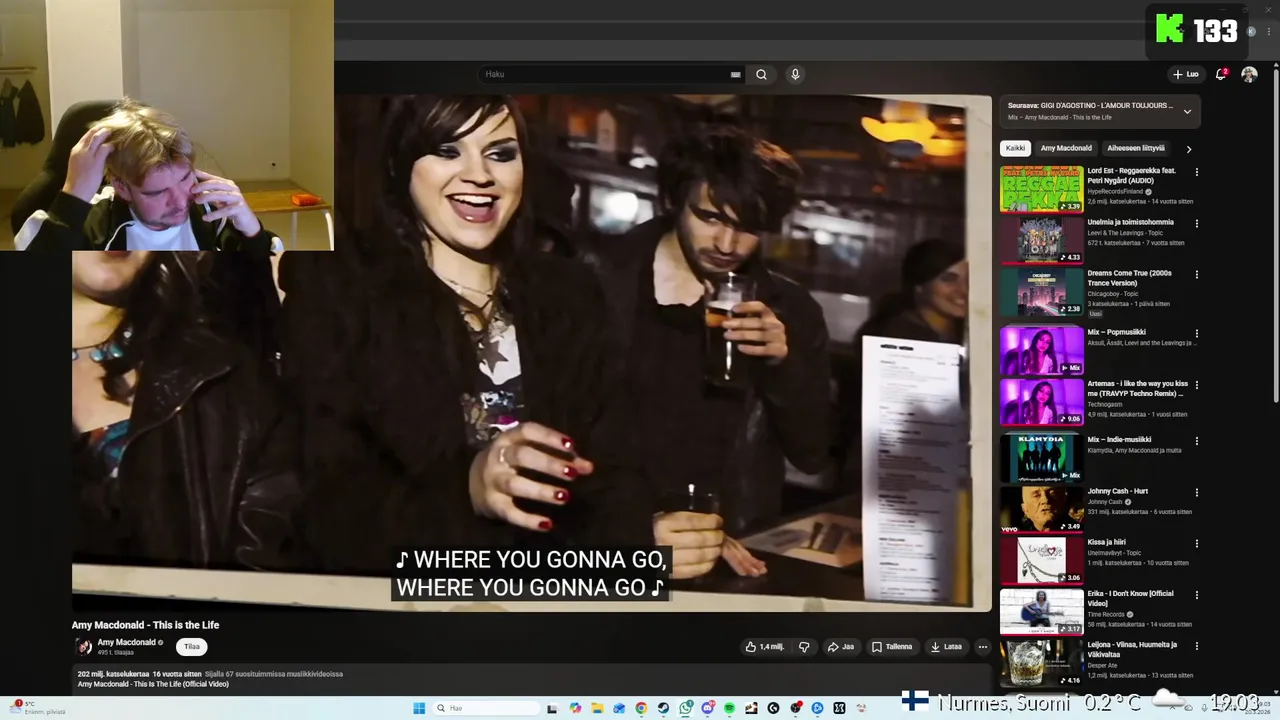
Task: Open Unelmia ja toimistohommia thumbnail
Action: [1041, 240]
